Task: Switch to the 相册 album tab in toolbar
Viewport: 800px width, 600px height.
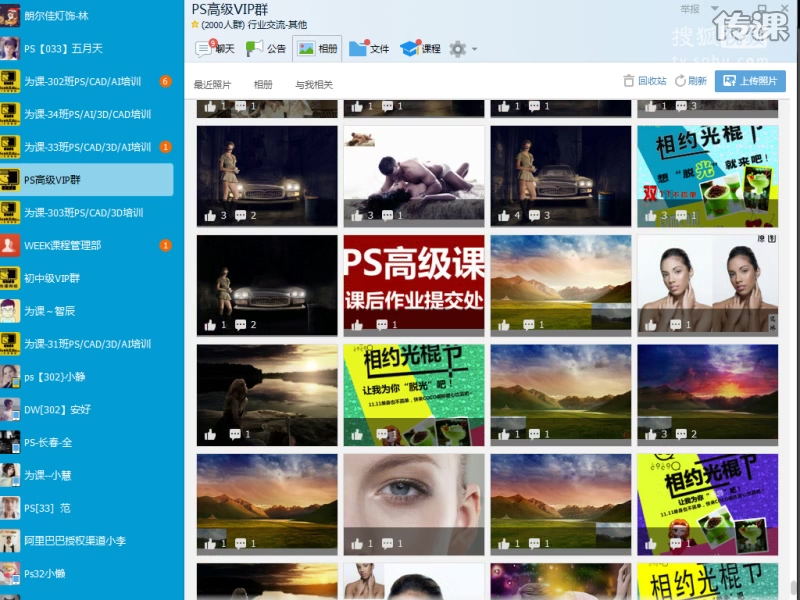Action: click(317, 48)
